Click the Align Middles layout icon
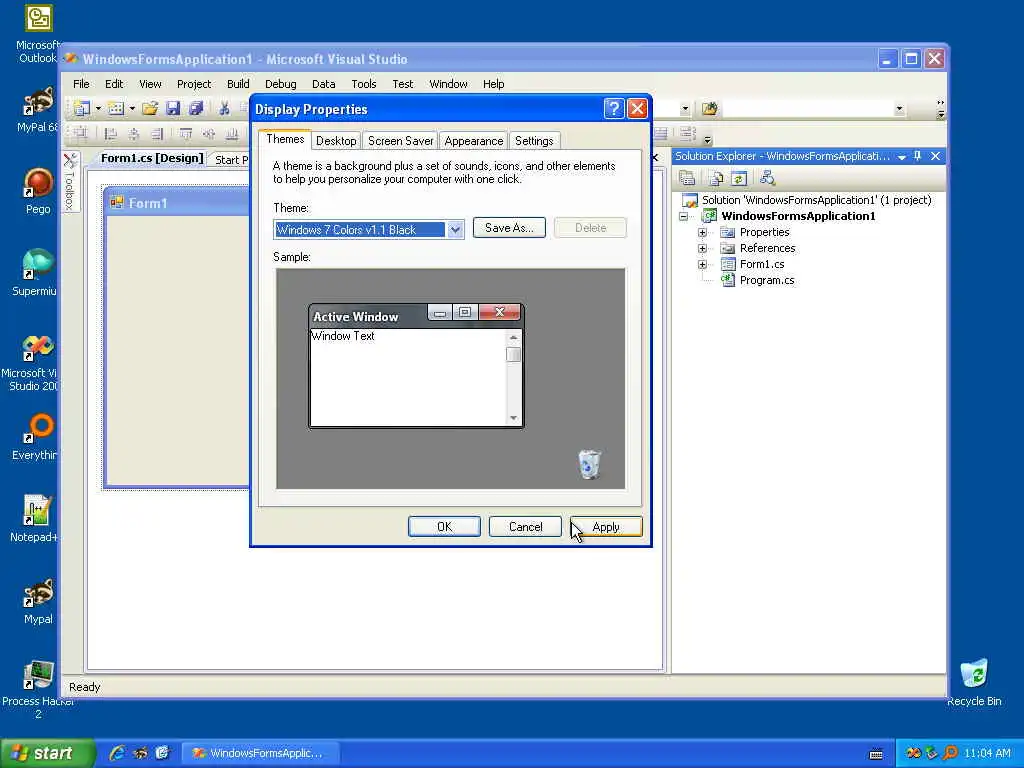This screenshot has width=1024, height=768. point(208,134)
